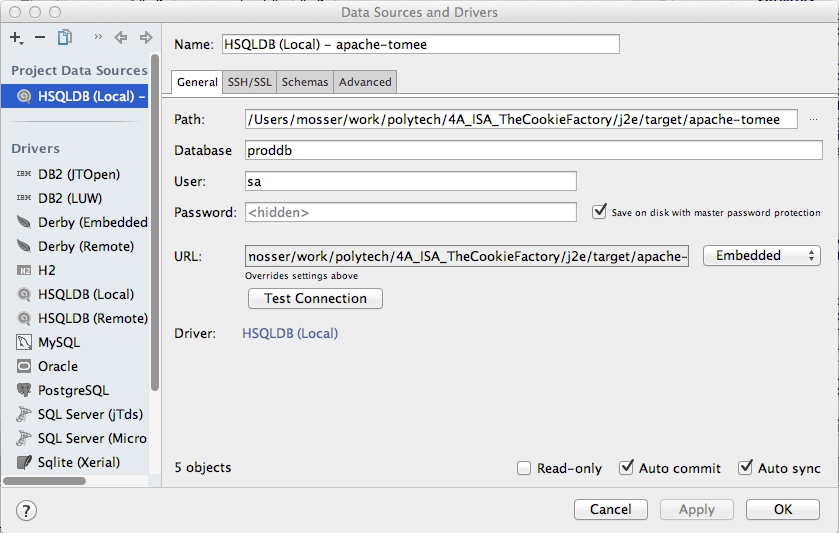
Task: Click the Oracle driver icon
Action: click(x=24, y=366)
